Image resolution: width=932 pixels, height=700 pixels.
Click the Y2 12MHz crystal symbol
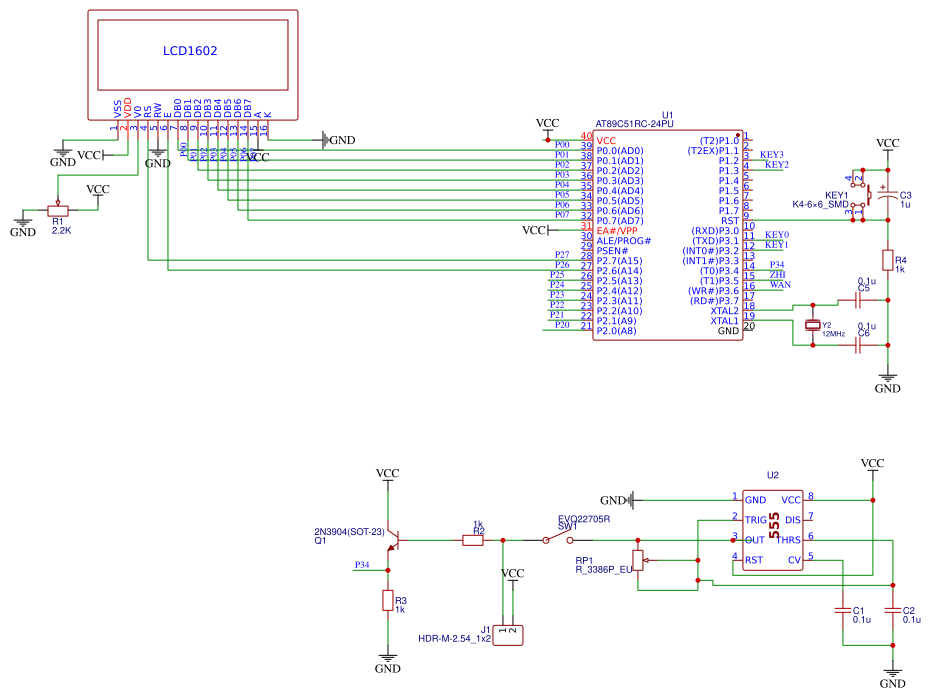[x=813, y=324]
